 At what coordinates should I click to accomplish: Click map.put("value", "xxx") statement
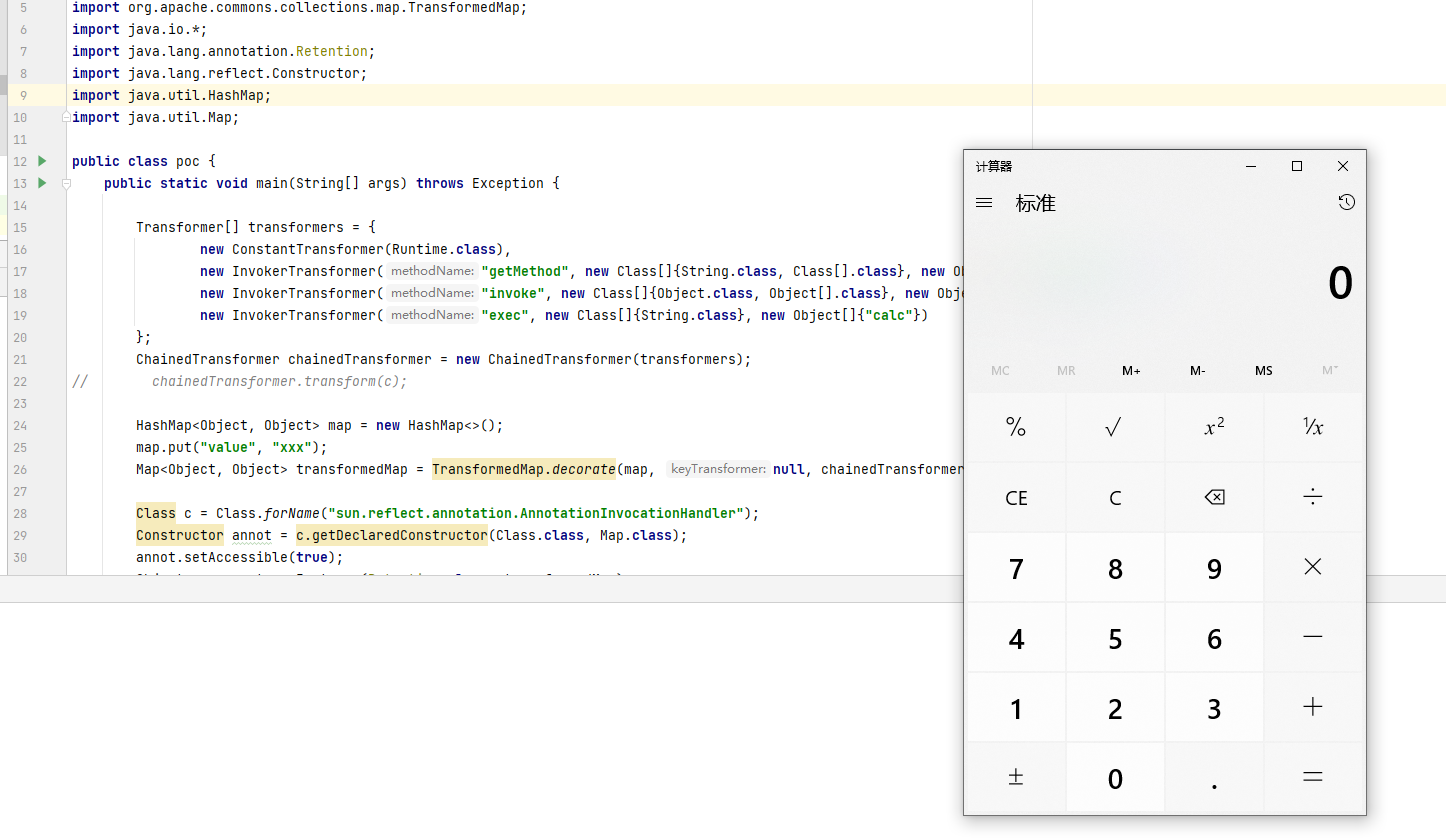(x=231, y=447)
